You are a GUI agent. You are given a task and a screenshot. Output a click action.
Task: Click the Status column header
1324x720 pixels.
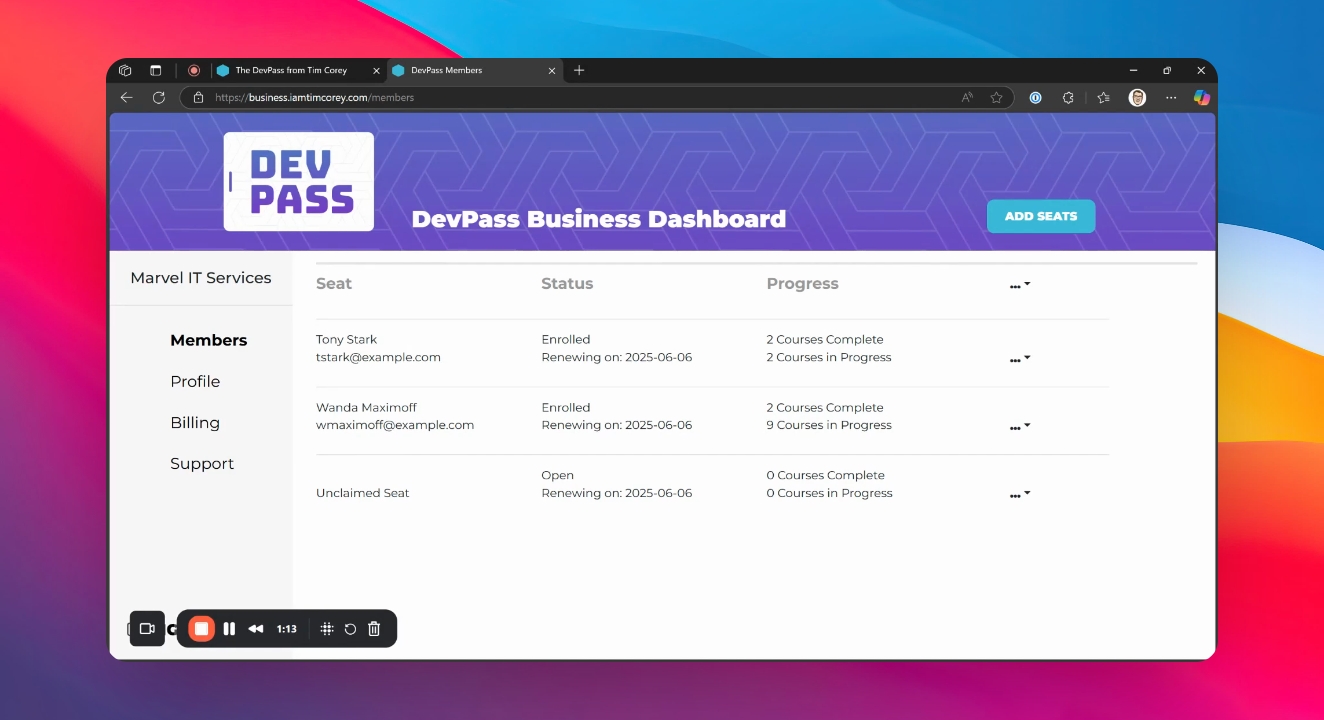tap(567, 284)
